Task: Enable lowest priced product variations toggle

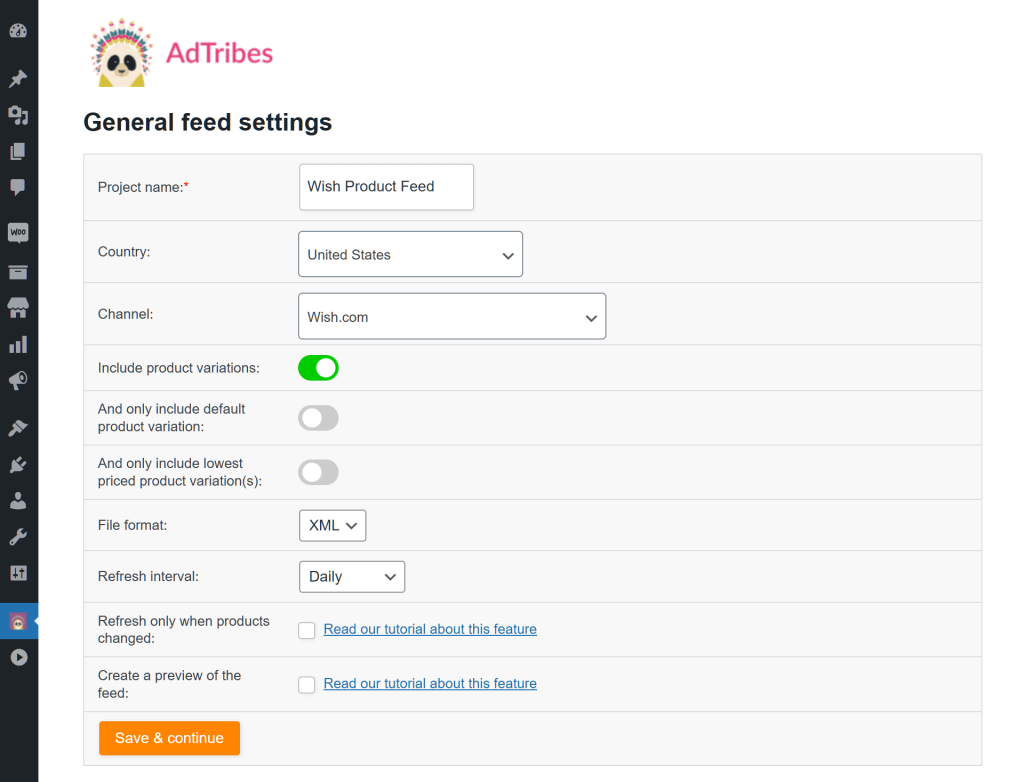Action: (318, 472)
